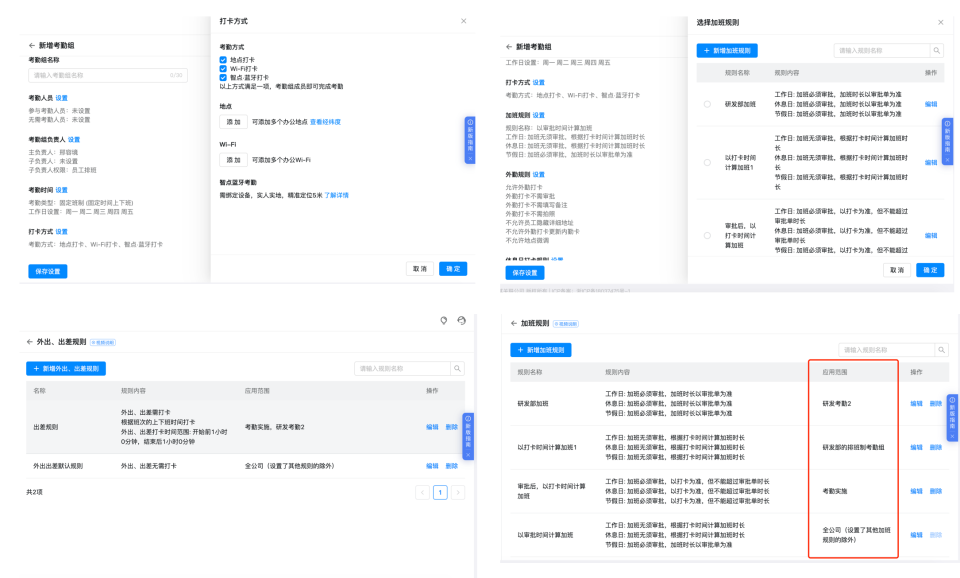Uncheck 智点·蓝牙打卡 checkbox
This screenshot has height=578, width=960.
click(223, 78)
